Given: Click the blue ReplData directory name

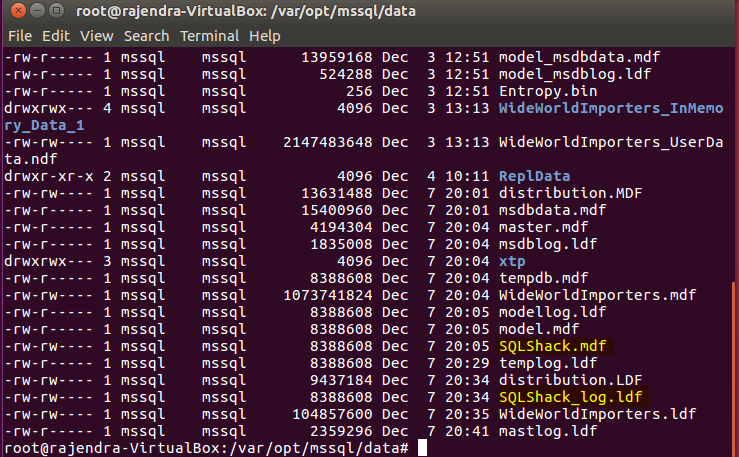Looking at the screenshot, I should [x=534, y=175].
